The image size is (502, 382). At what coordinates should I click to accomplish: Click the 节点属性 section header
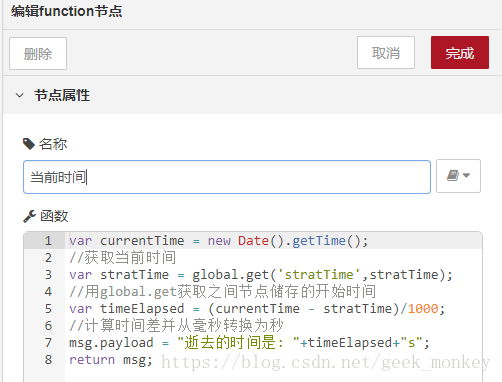pos(62,95)
